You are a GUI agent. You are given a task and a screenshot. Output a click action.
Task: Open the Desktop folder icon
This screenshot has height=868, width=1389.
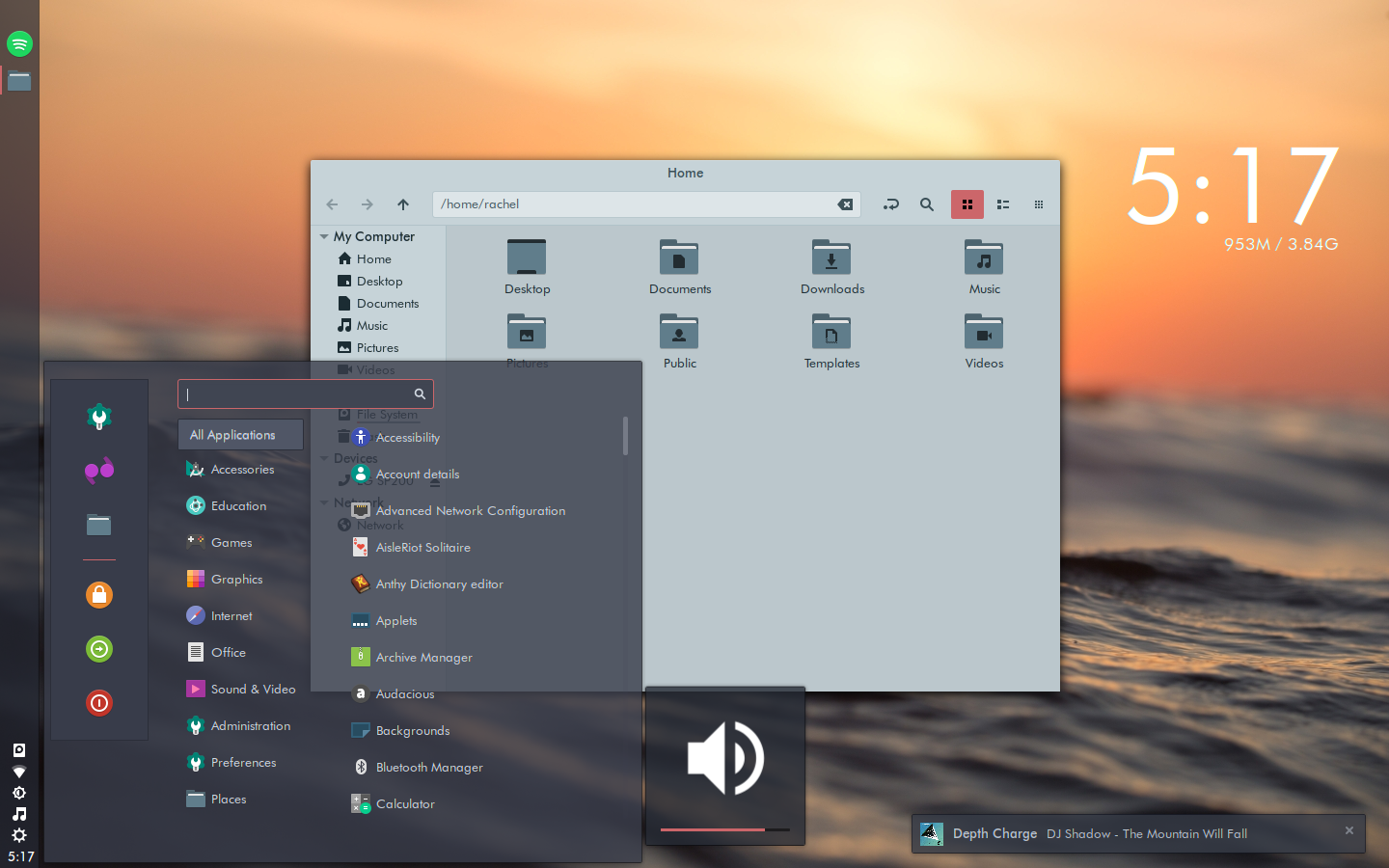[x=527, y=258]
